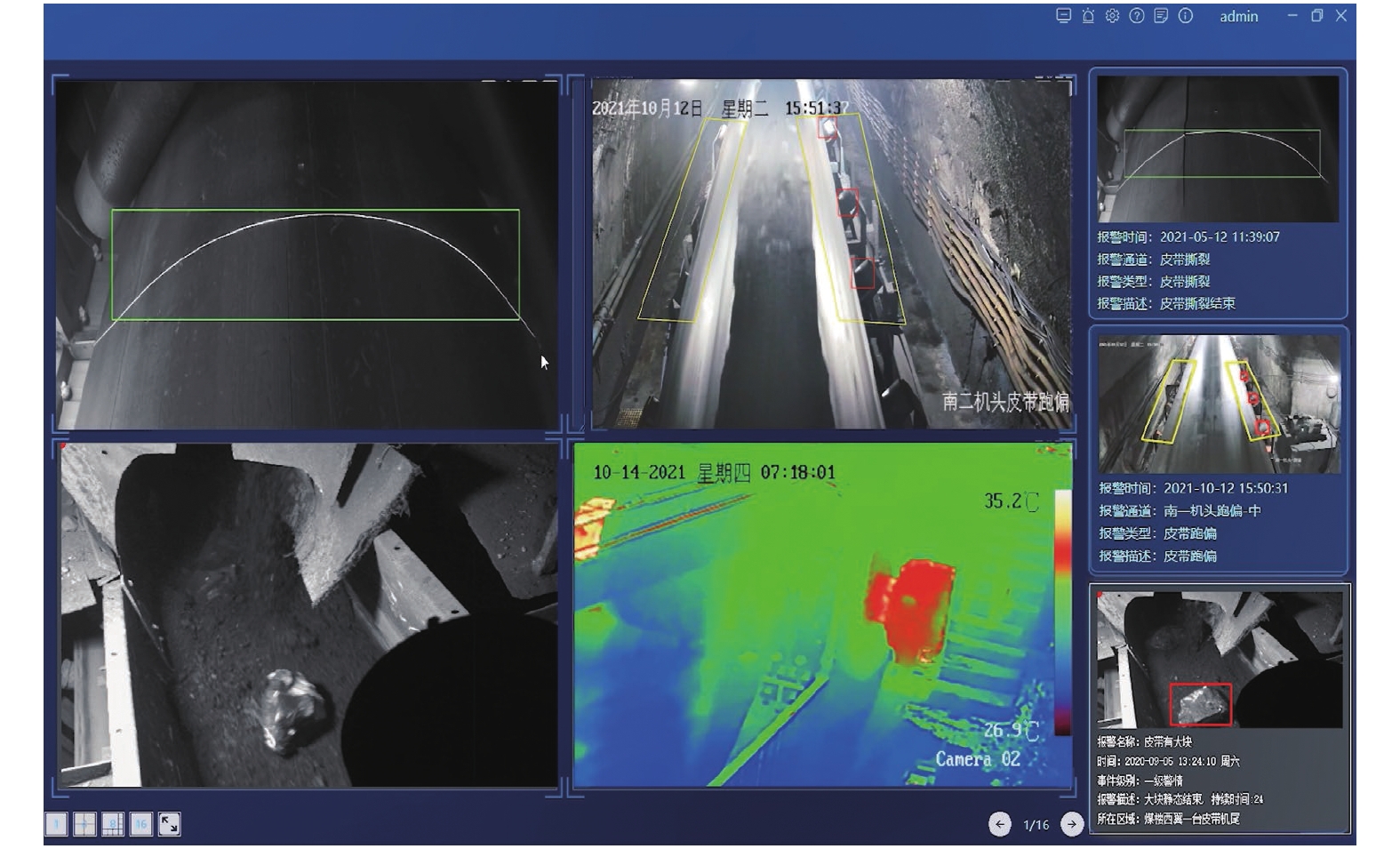
Task: Select the belt deviation camera feed
Action: click(x=831, y=253)
